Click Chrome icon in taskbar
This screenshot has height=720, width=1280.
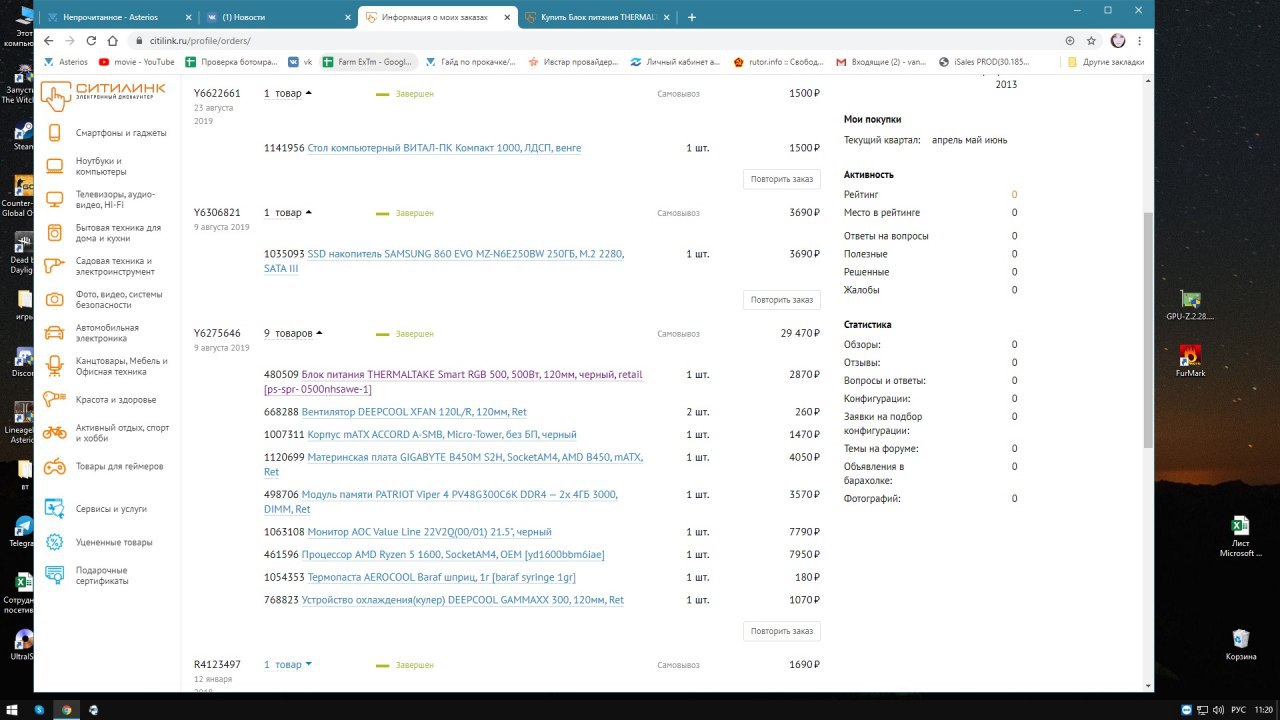(66, 709)
